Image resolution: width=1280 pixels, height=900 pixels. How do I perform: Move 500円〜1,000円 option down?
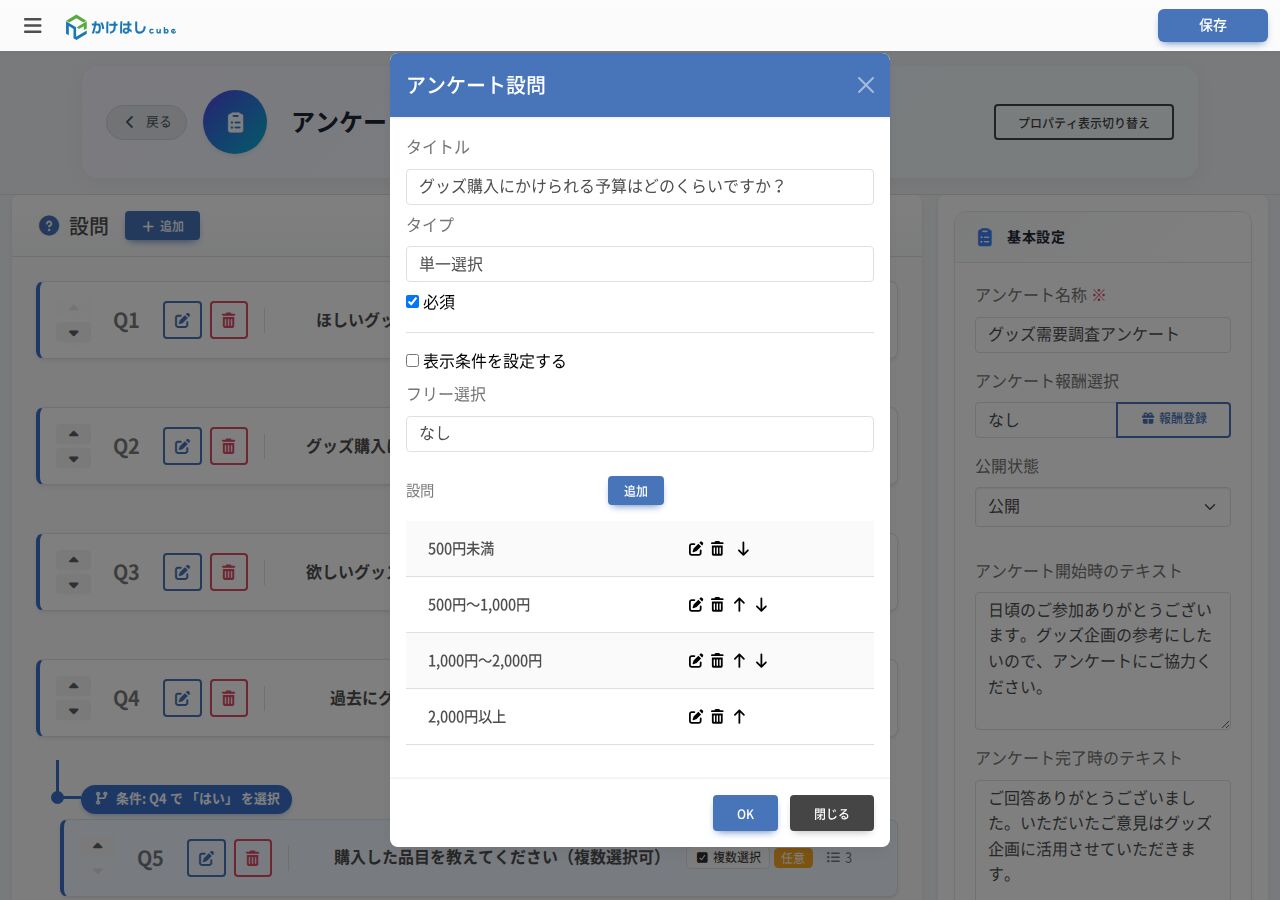tap(761, 605)
